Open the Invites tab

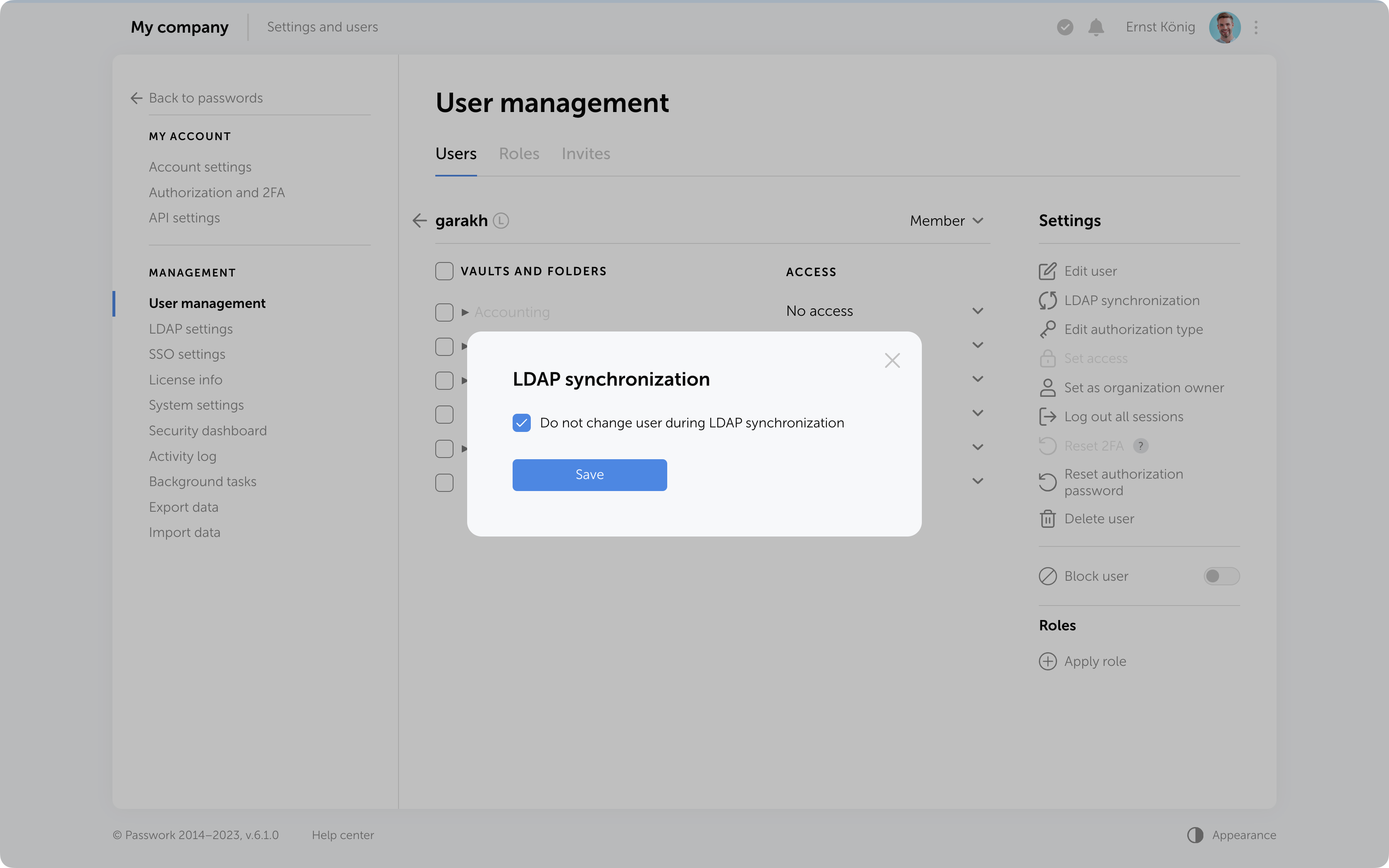585,153
